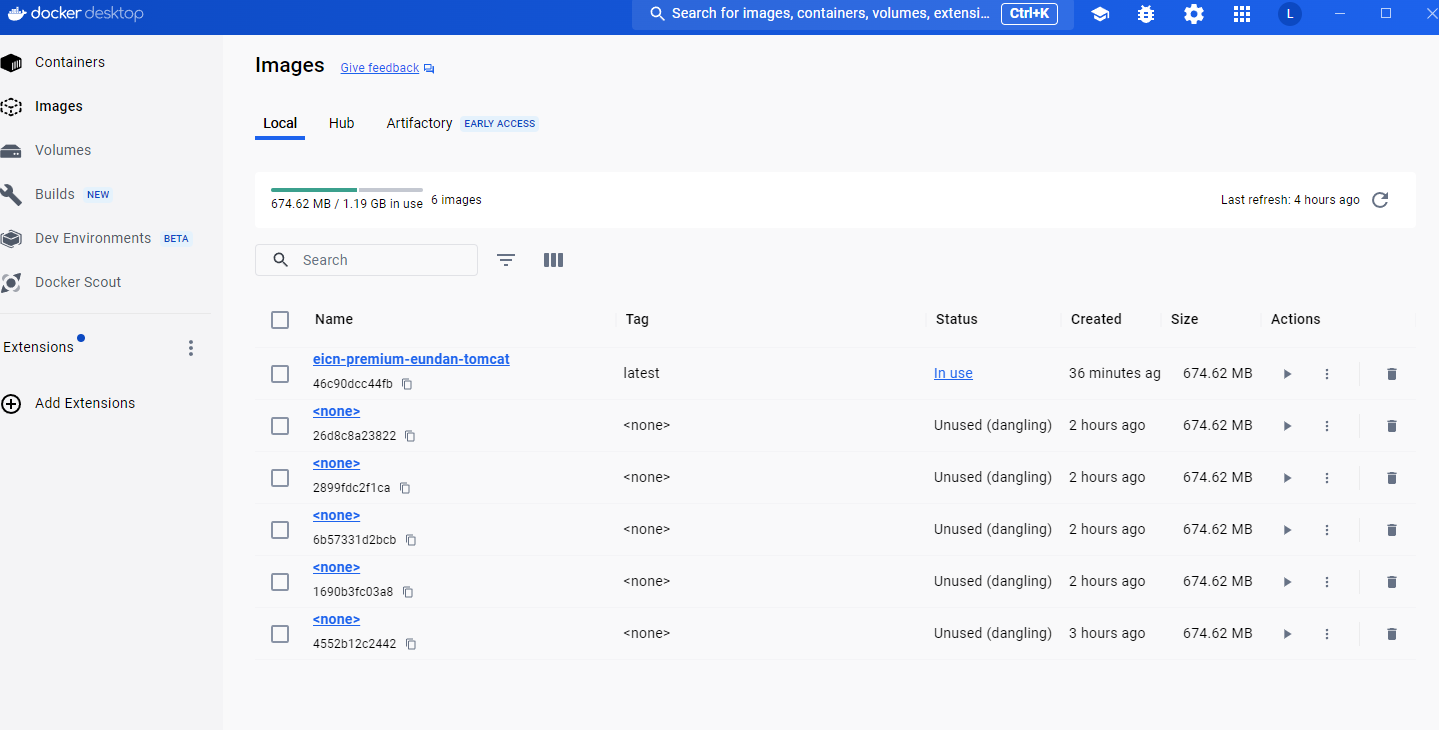
Task: Copy image ID 6b57331d2bcb
Action: pos(410,540)
